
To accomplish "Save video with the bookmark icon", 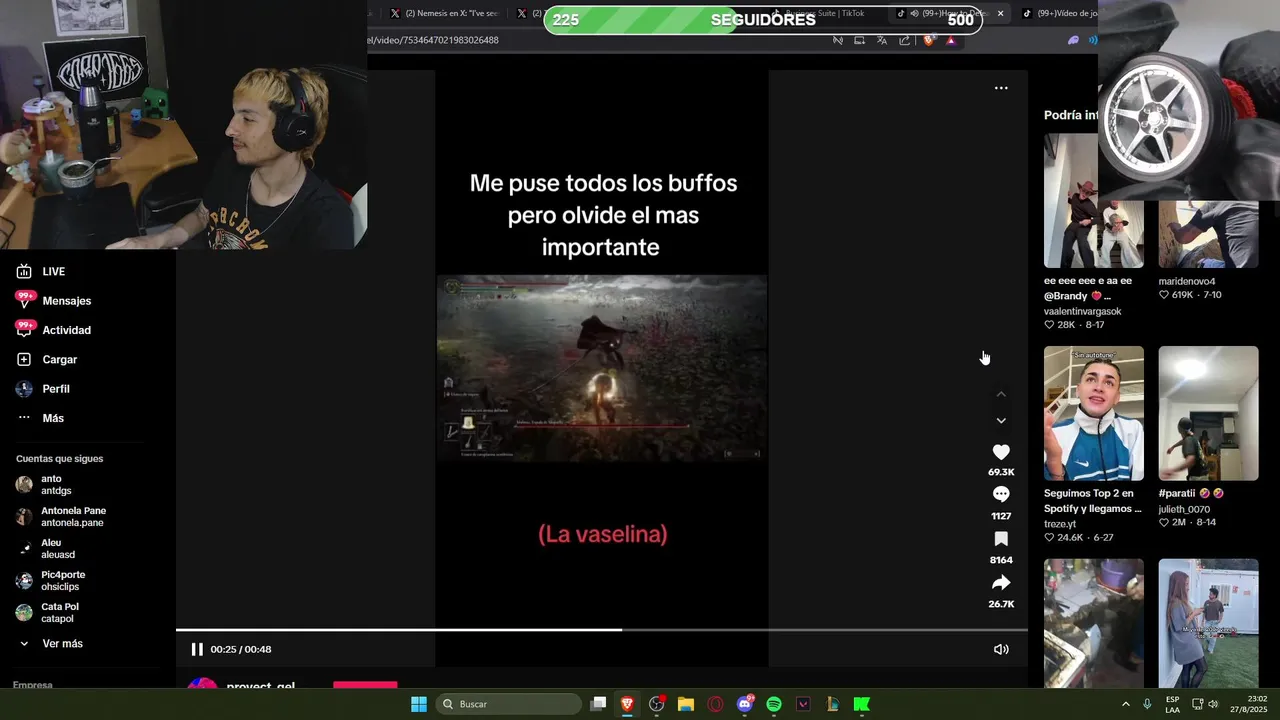I will (x=1001, y=539).
